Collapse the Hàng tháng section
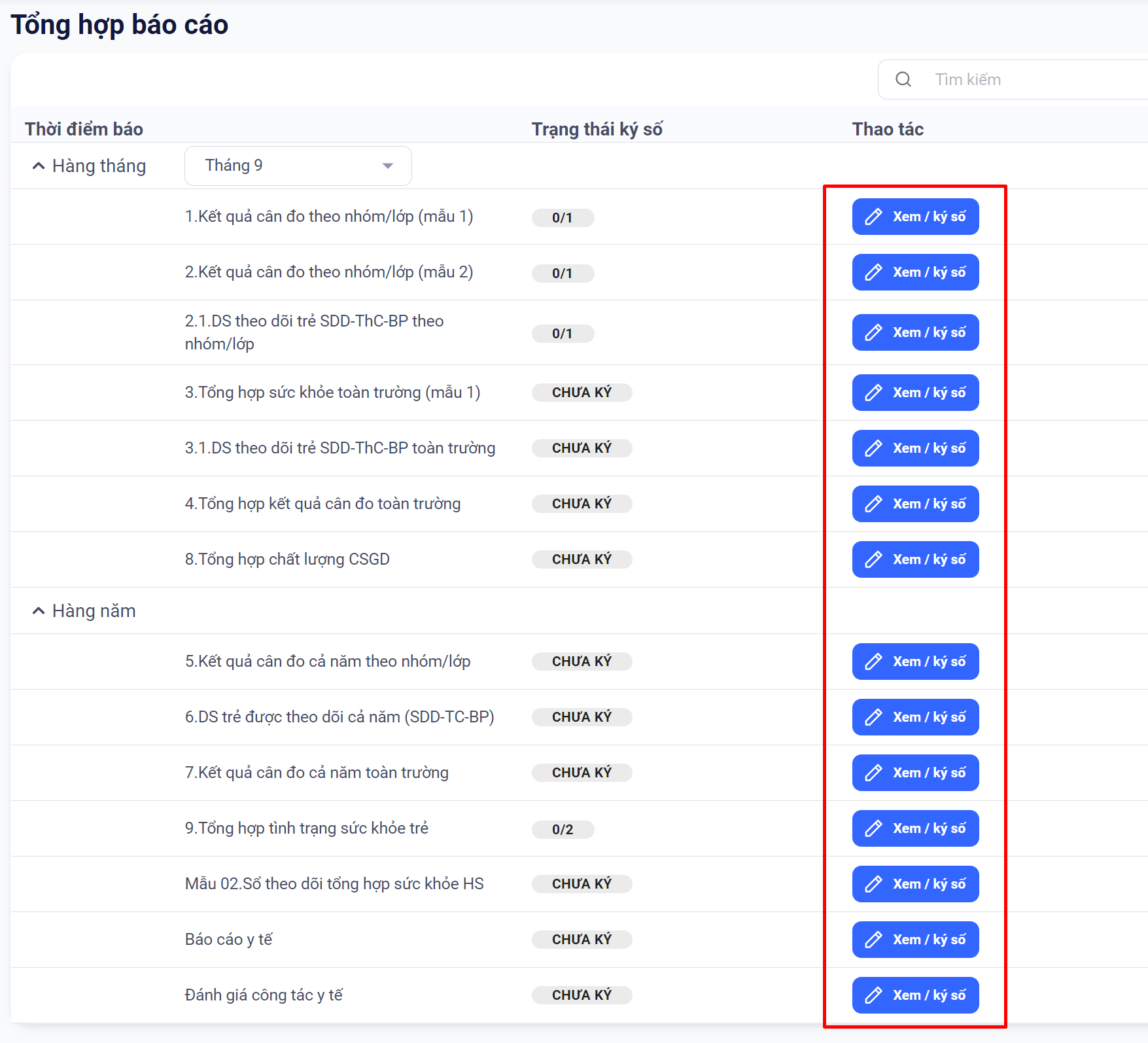 [x=39, y=166]
